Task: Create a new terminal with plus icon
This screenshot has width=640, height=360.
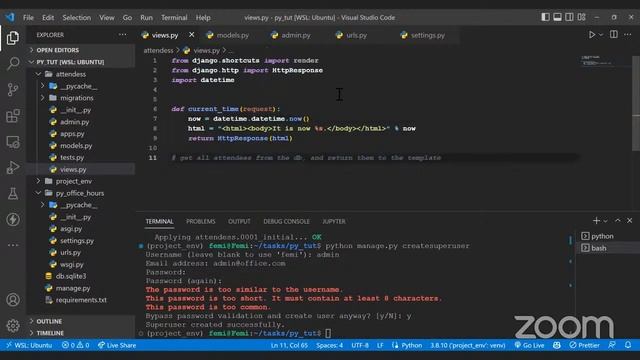Action: click(x=596, y=220)
